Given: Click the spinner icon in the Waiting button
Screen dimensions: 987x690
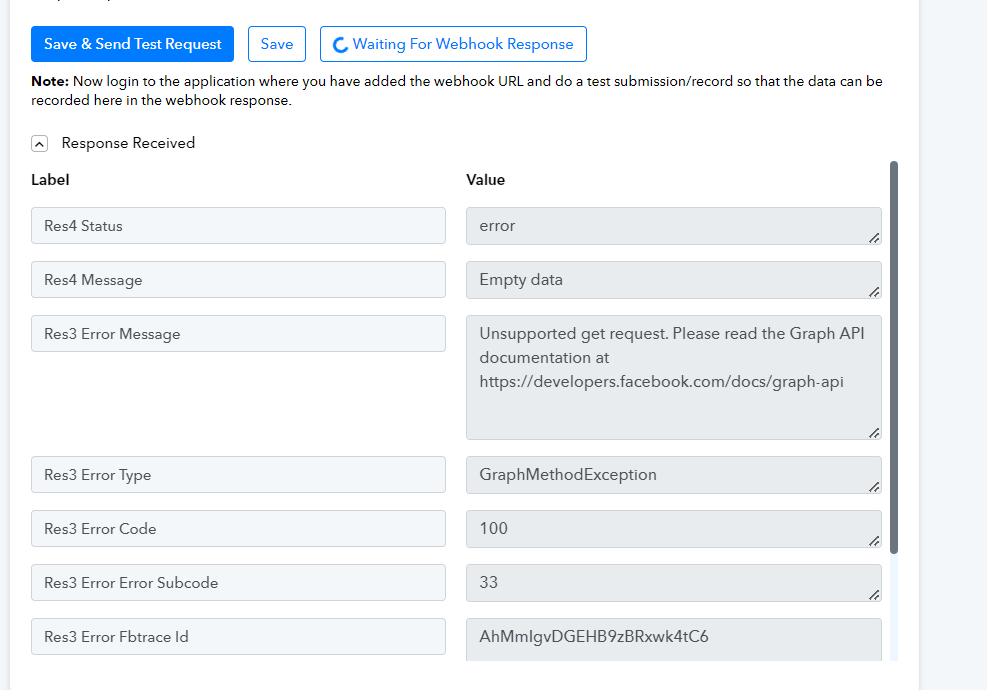Looking at the screenshot, I should pos(341,45).
